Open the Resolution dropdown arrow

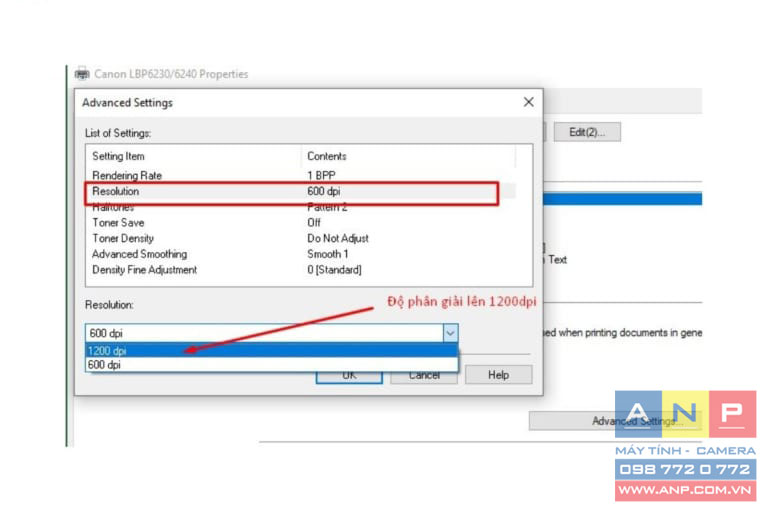click(450, 333)
